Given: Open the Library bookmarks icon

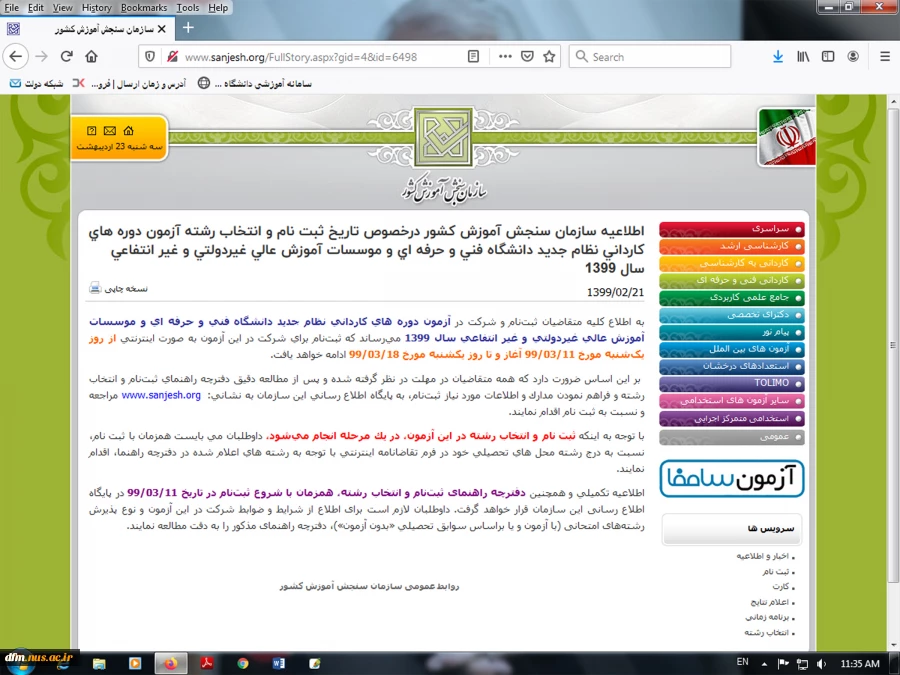Looking at the screenshot, I should click(803, 56).
